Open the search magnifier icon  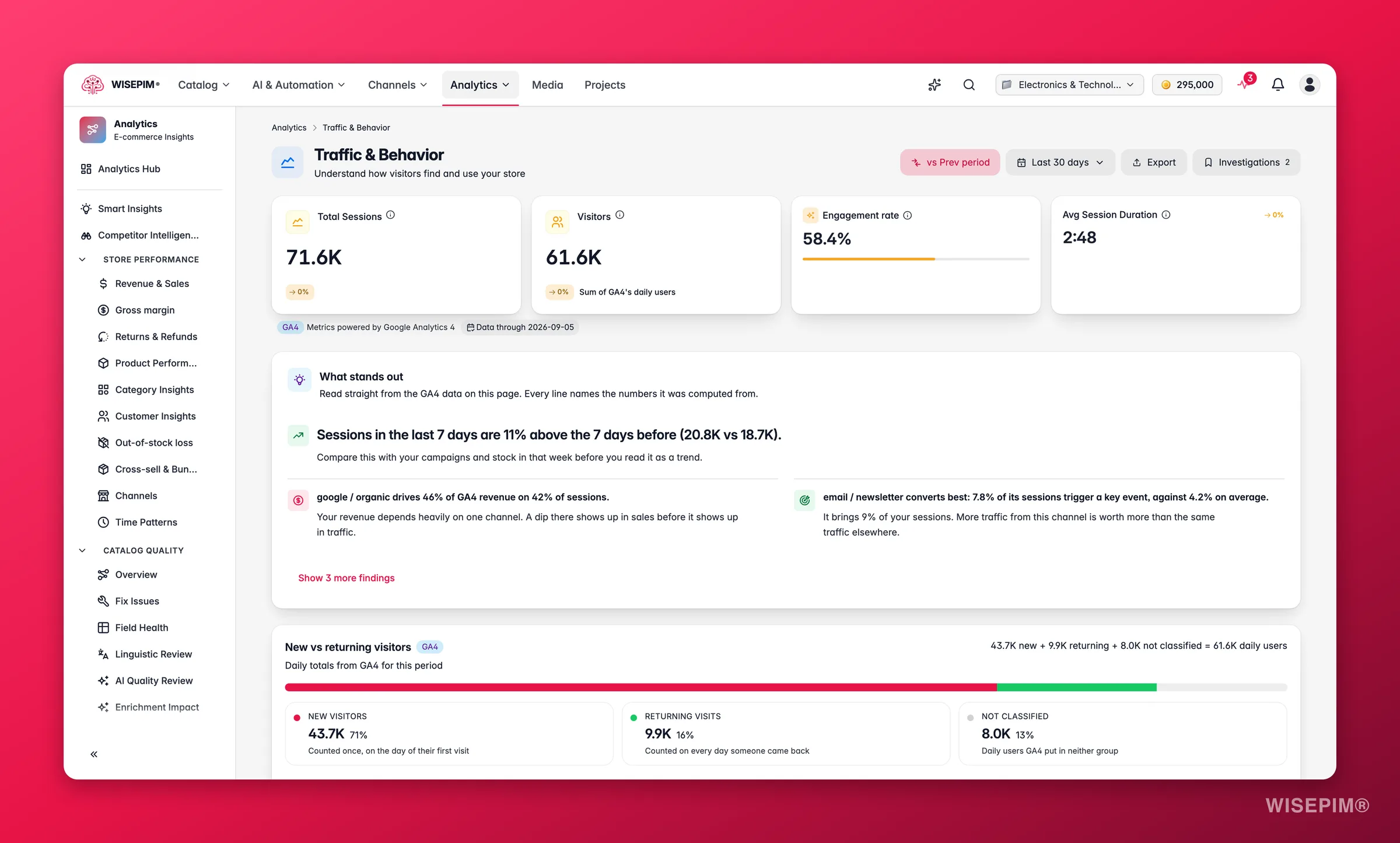pos(969,85)
